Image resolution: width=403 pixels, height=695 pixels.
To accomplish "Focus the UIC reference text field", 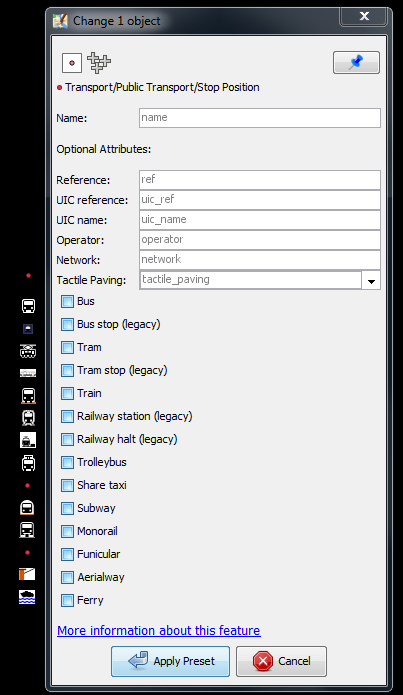I will click(260, 200).
